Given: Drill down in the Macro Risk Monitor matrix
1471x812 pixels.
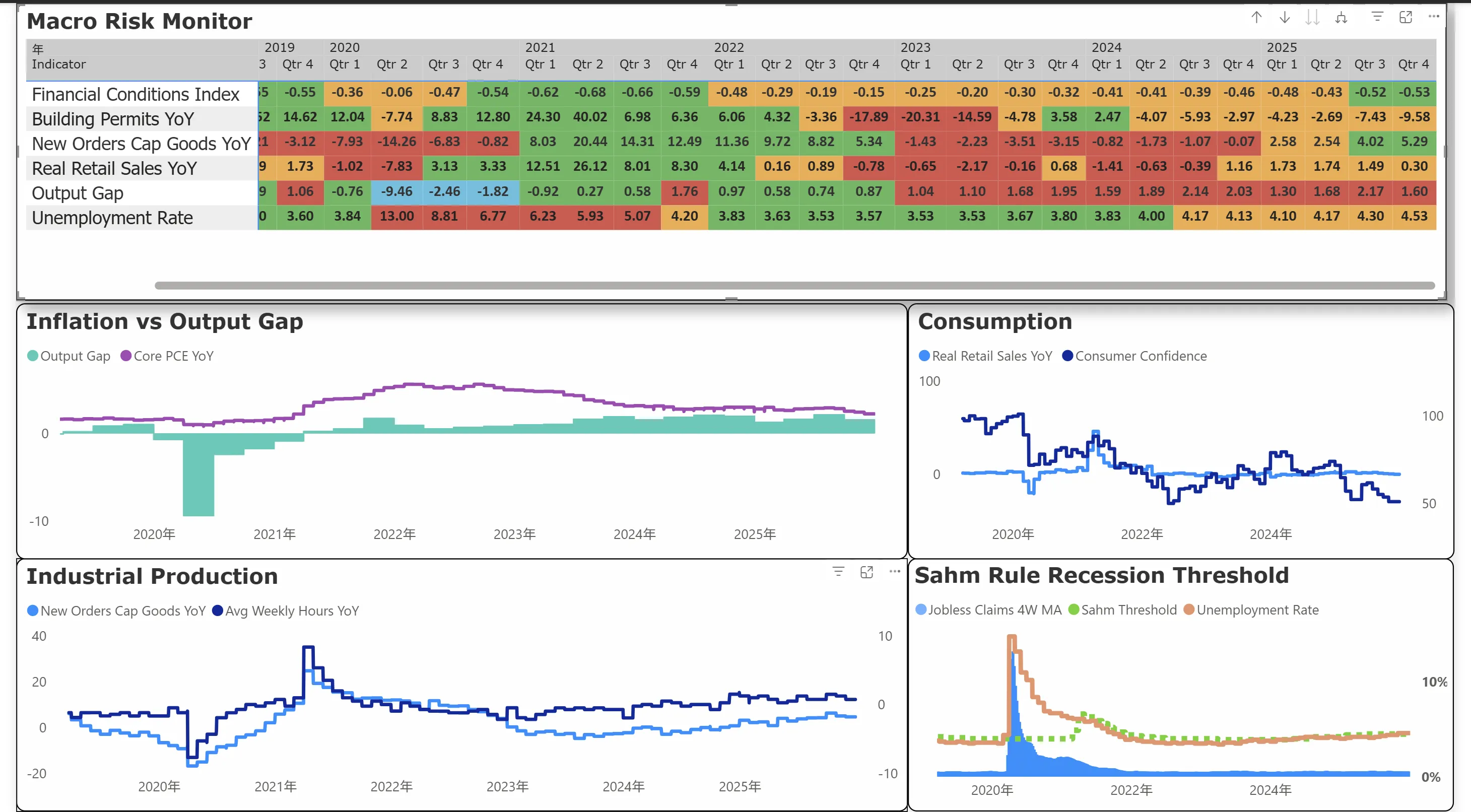Looking at the screenshot, I should (x=1284, y=17).
